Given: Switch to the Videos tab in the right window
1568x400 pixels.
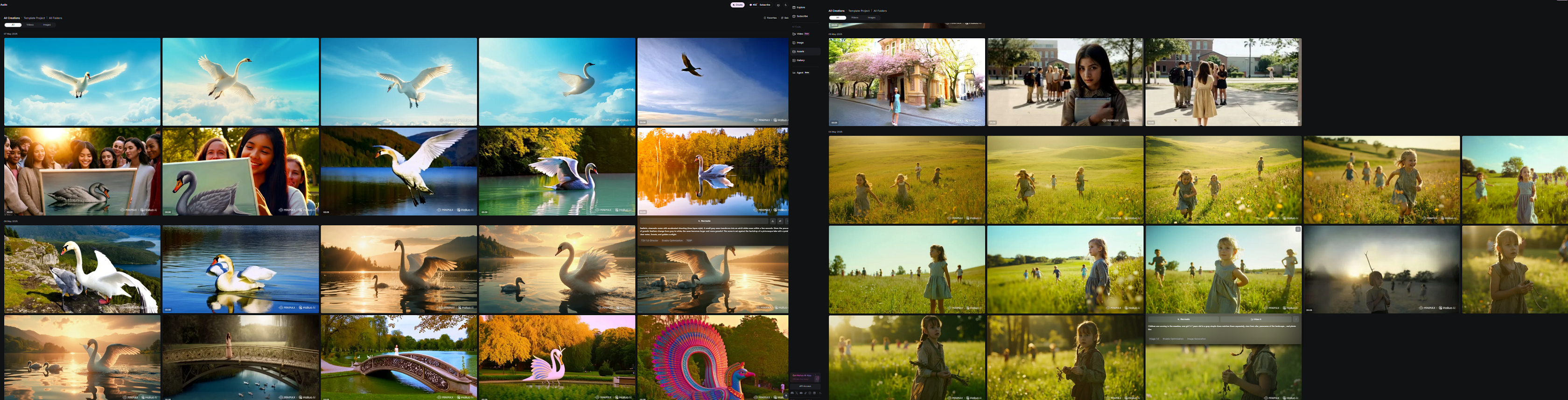Looking at the screenshot, I should click(x=854, y=18).
